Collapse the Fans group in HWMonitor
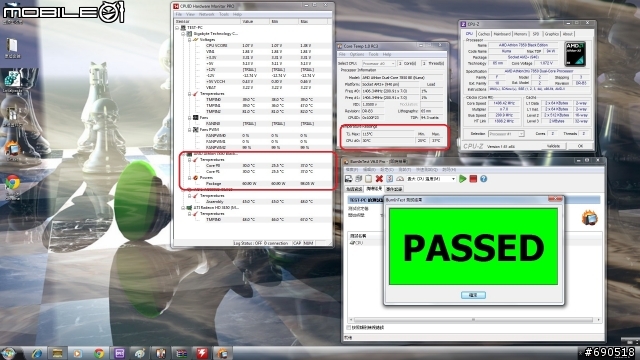 coord(189,118)
